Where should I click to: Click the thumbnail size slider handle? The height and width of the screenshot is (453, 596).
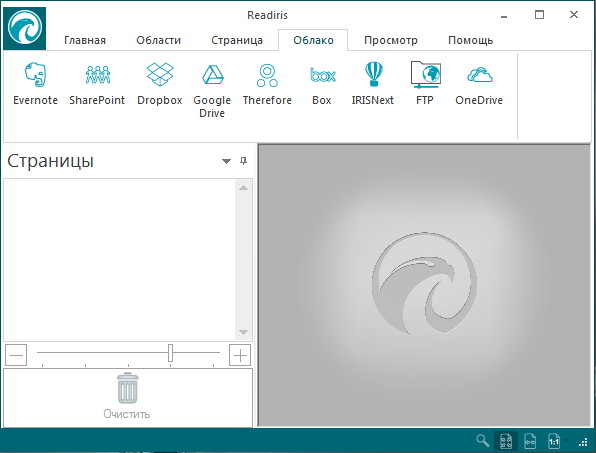[x=170, y=353]
